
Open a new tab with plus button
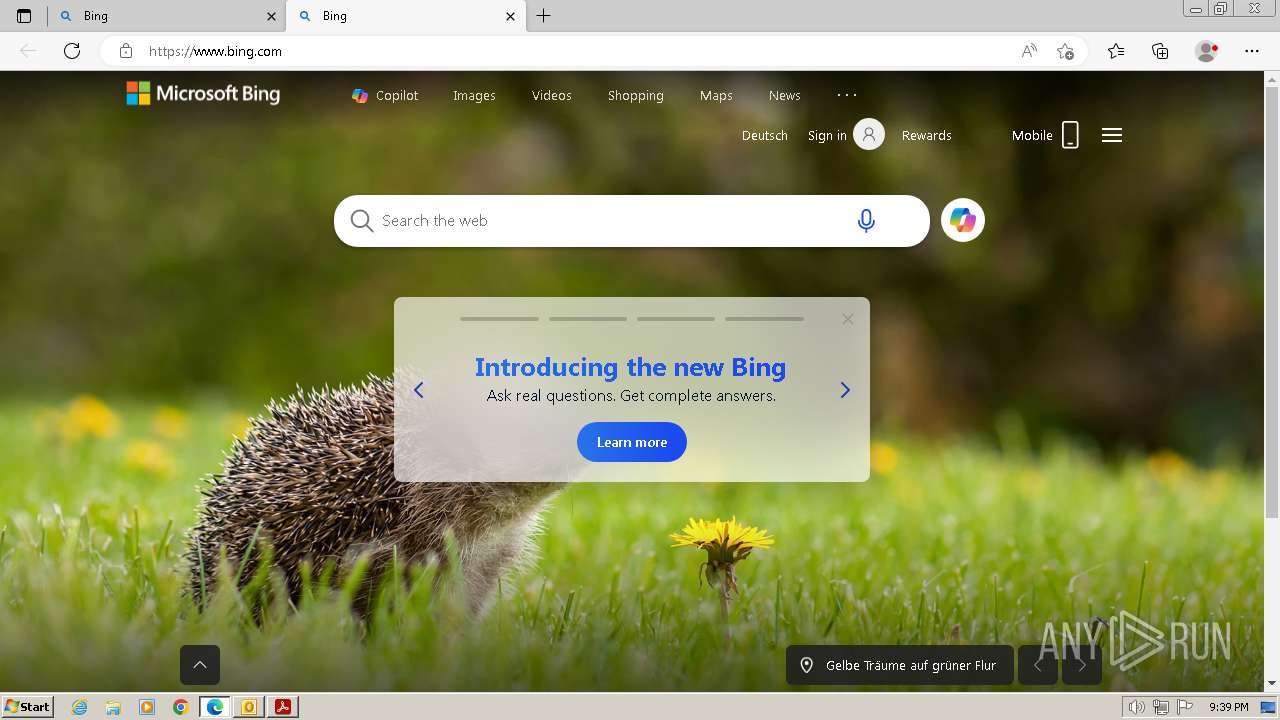click(x=543, y=16)
